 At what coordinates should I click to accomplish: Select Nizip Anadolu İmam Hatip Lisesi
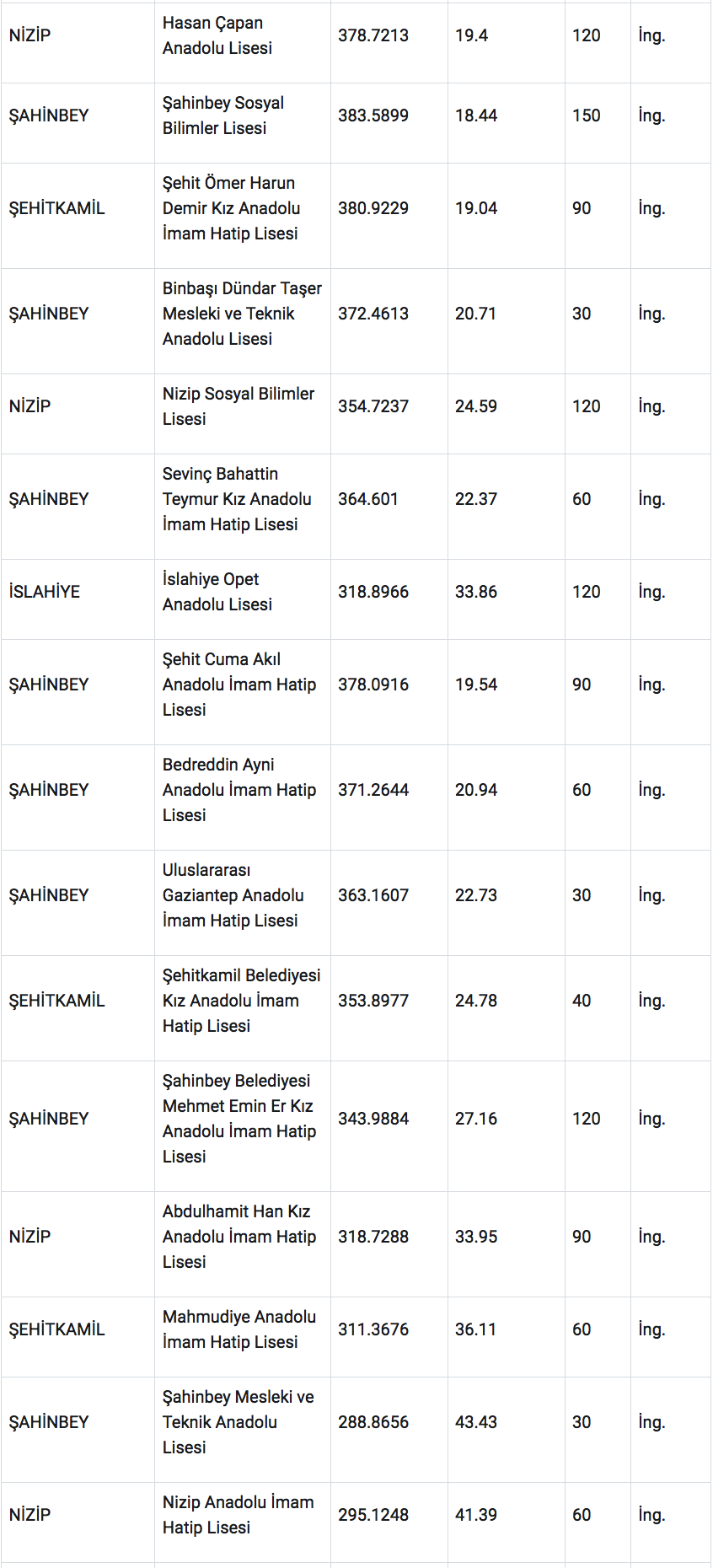238,1515
